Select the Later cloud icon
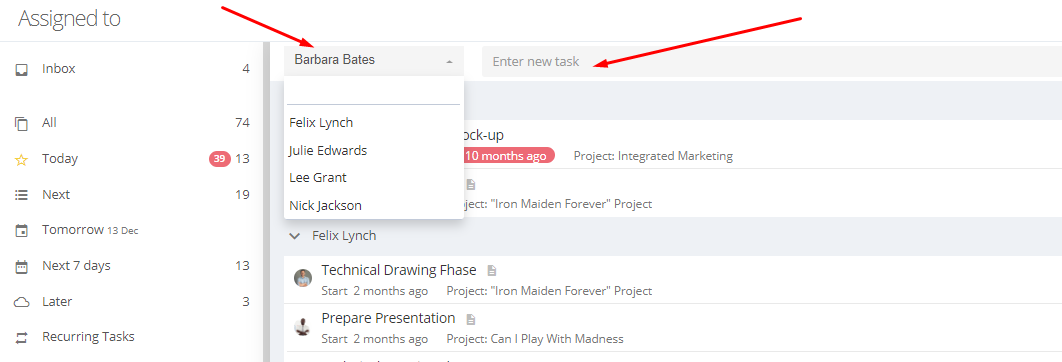Screen dimensions: 1062x362 coord(22,302)
